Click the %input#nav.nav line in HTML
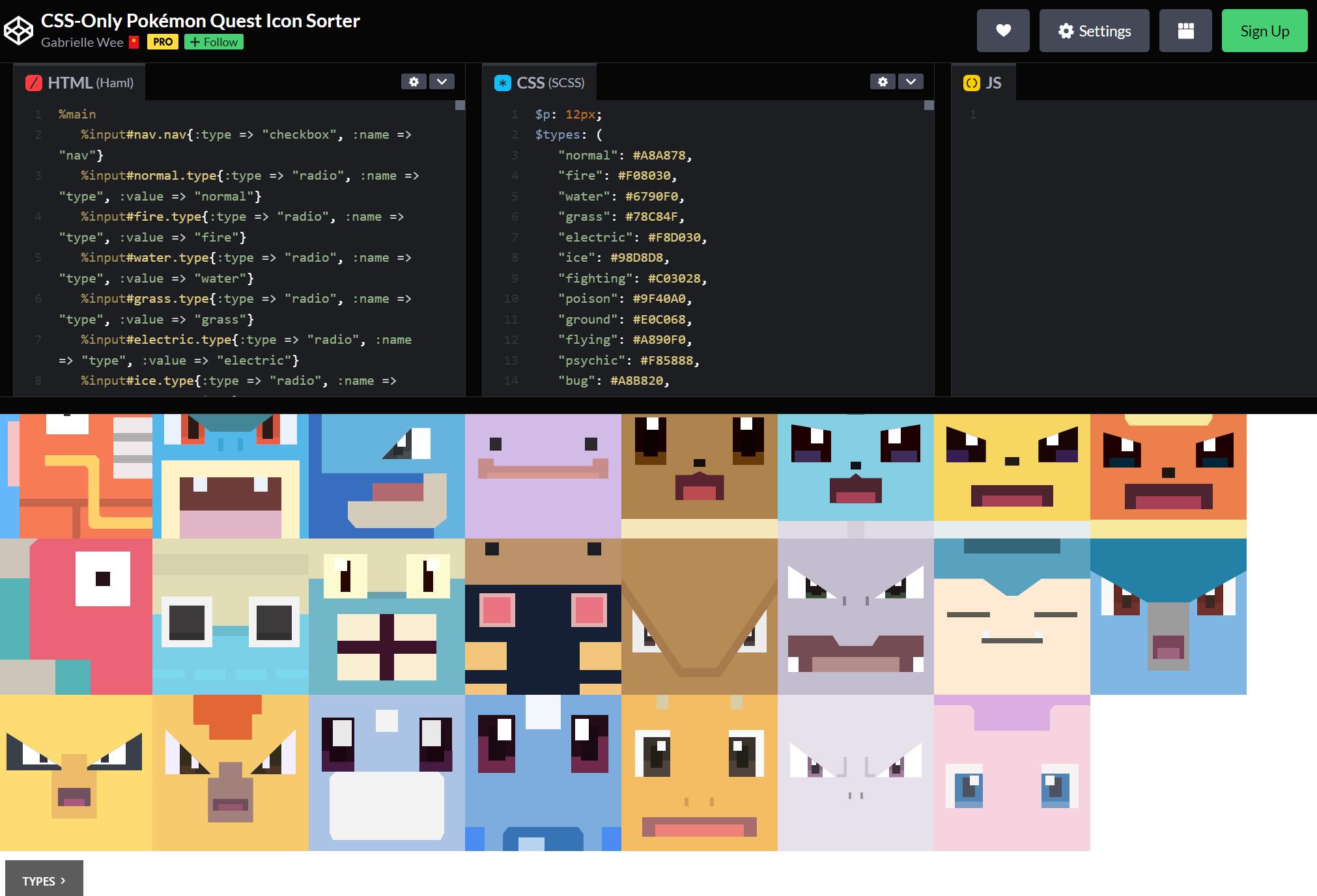 tap(235, 145)
